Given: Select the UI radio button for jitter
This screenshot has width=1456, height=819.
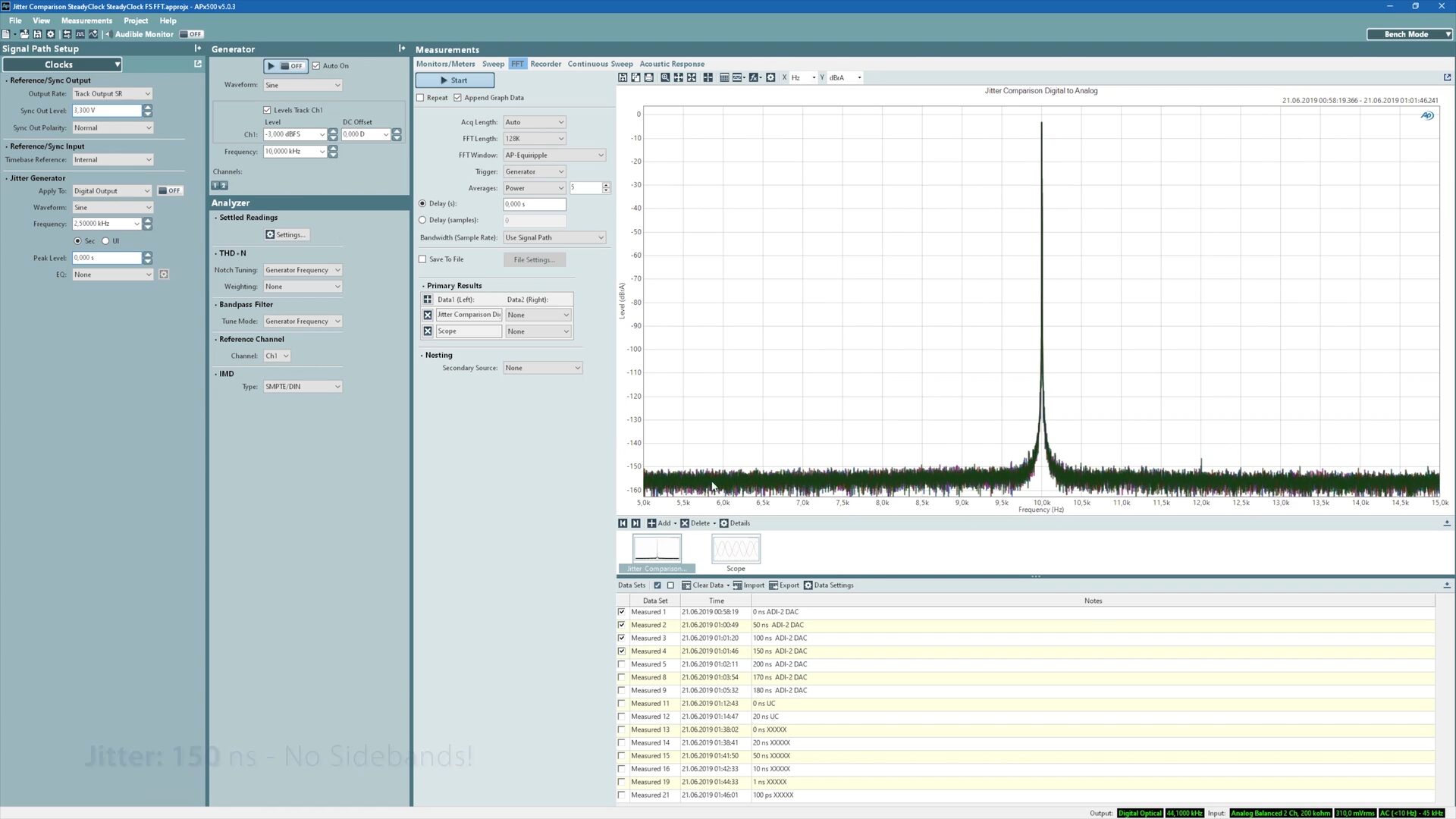Looking at the screenshot, I should coord(106,241).
